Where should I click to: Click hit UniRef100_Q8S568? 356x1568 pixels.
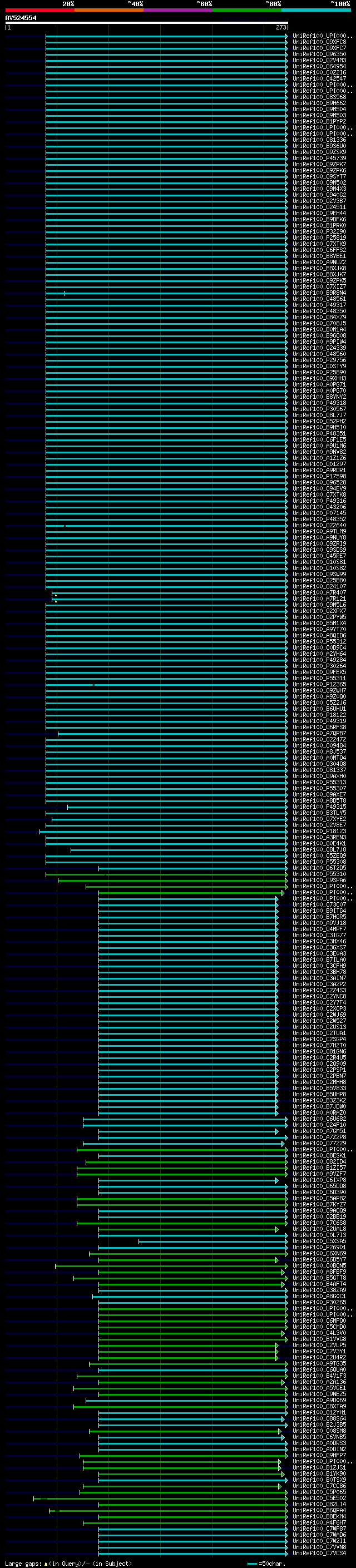click(x=319, y=97)
